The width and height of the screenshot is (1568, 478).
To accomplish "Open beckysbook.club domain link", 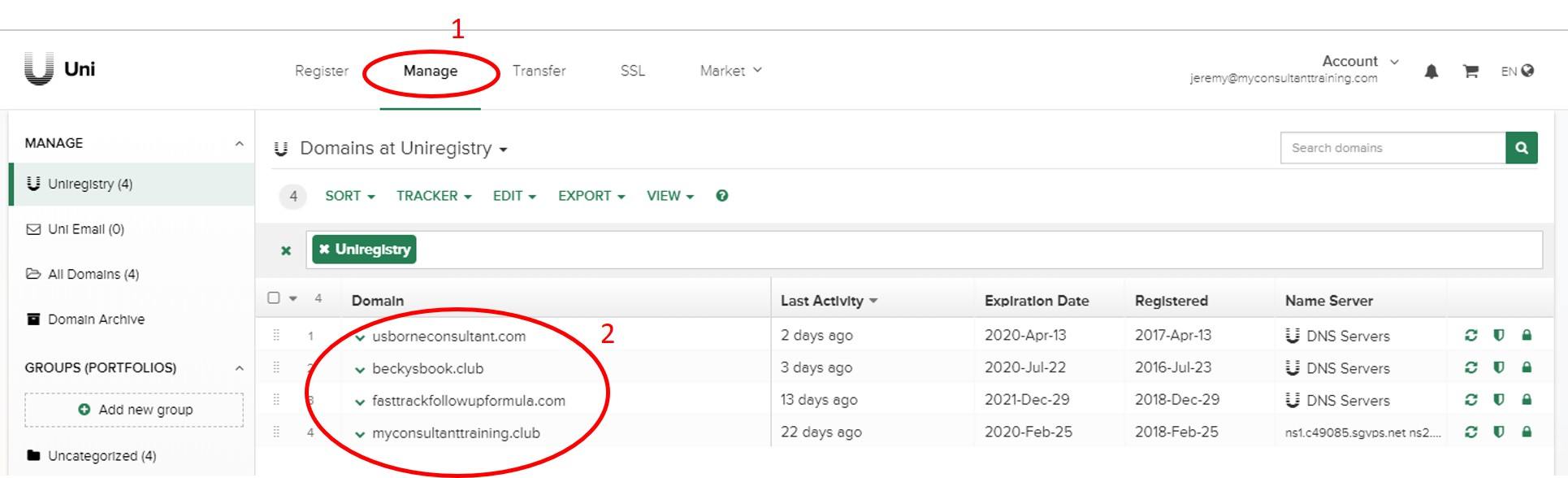I will point(428,368).
